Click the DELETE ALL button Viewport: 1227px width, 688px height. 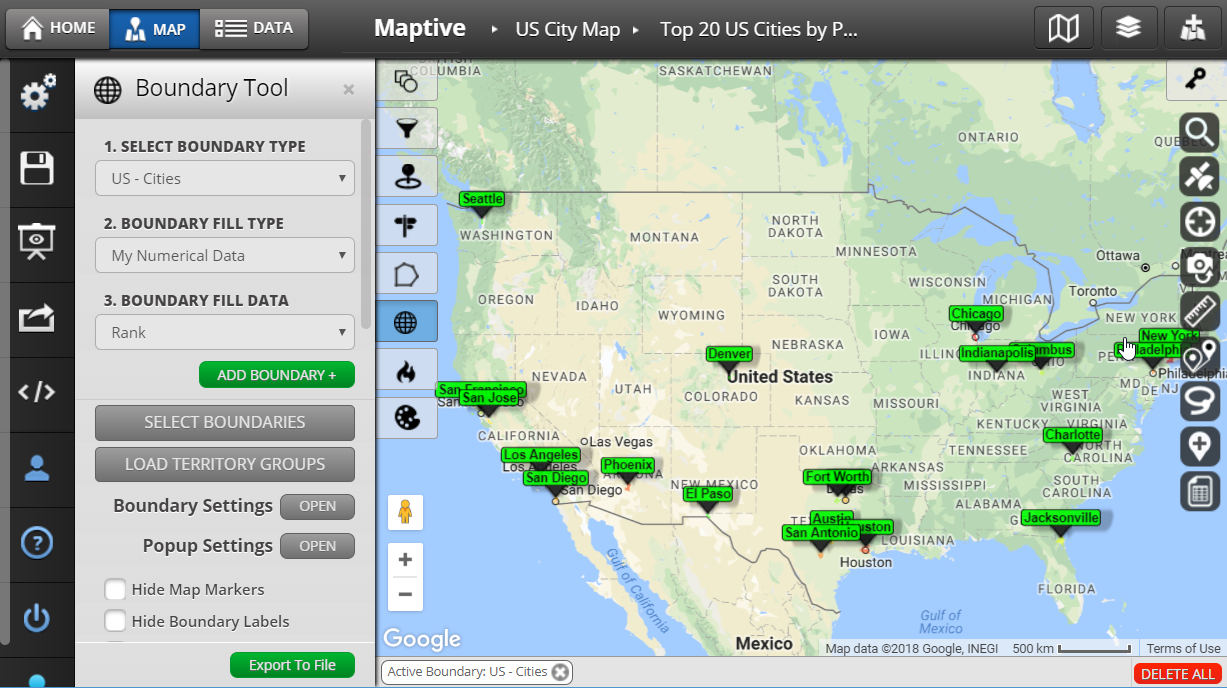tap(1178, 674)
